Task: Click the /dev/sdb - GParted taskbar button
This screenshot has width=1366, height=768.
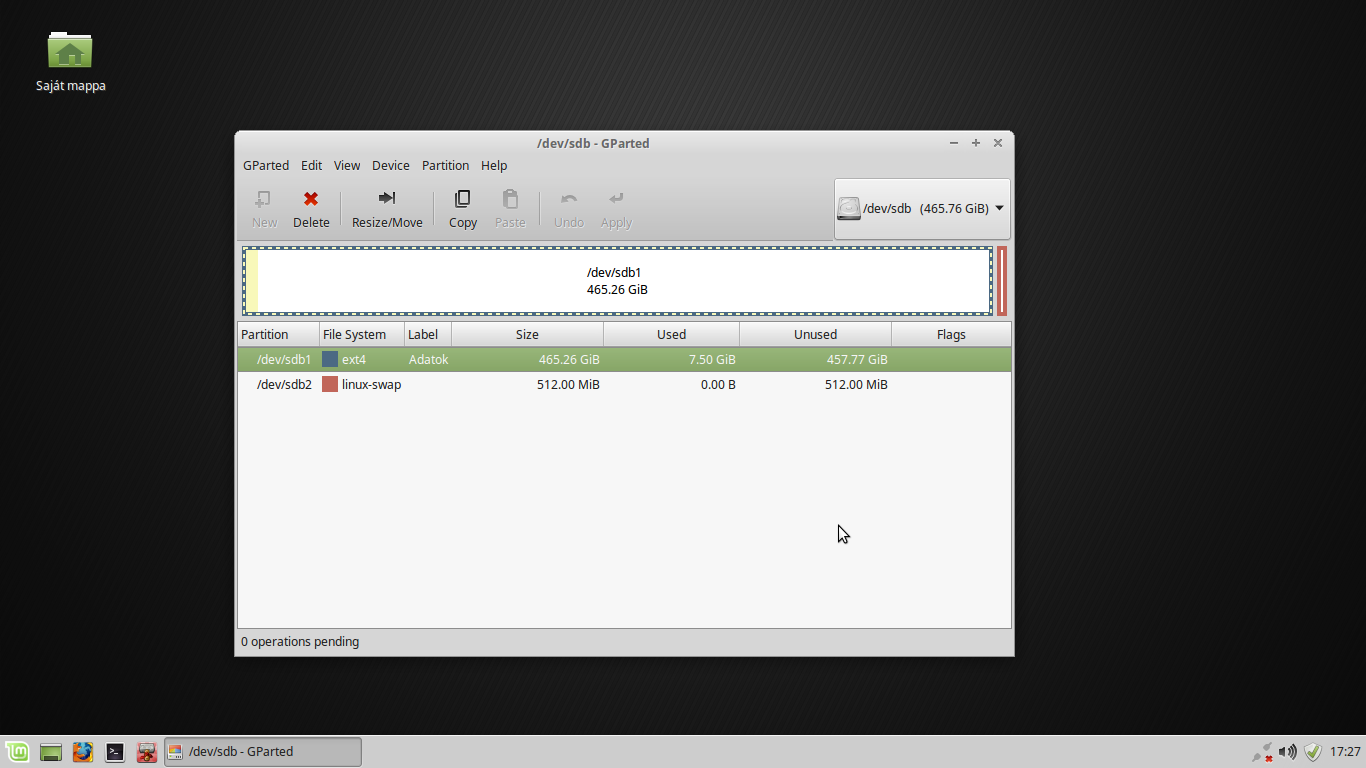Action: coord(263,752)
